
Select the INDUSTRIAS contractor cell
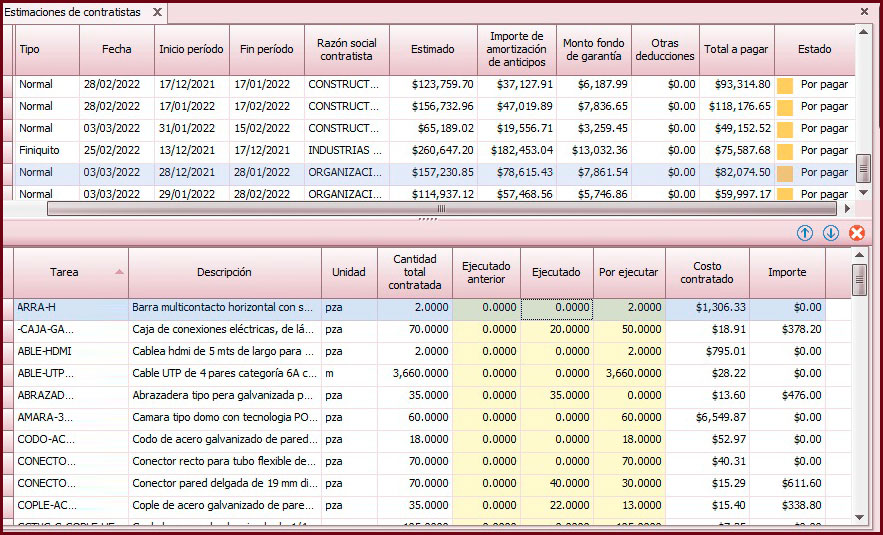[347, 151]
